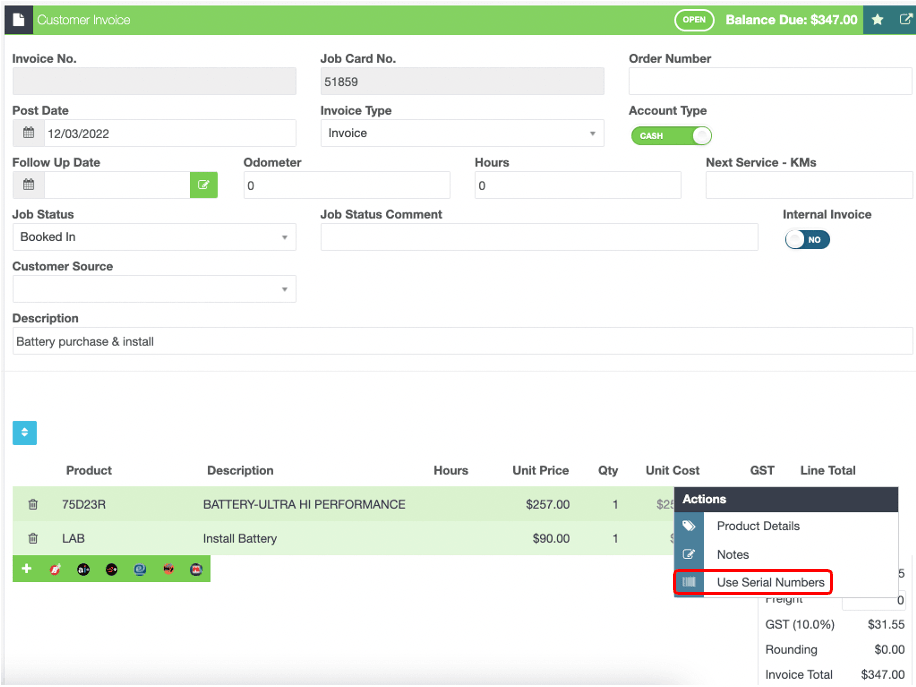Image resolution: width=916 pixels, height=687 pixels.
Task: Add a new line with the plus icon
Action: coord(26,568)
